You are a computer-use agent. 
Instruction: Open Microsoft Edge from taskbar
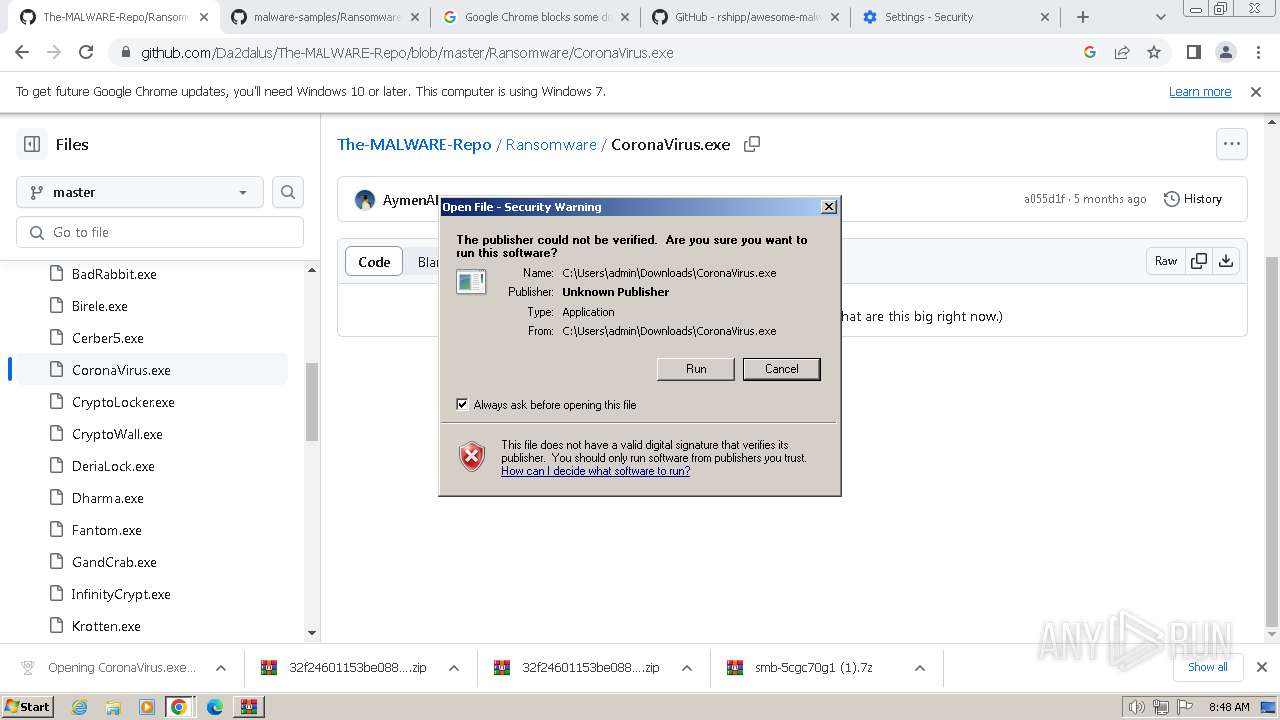[214, 707]
